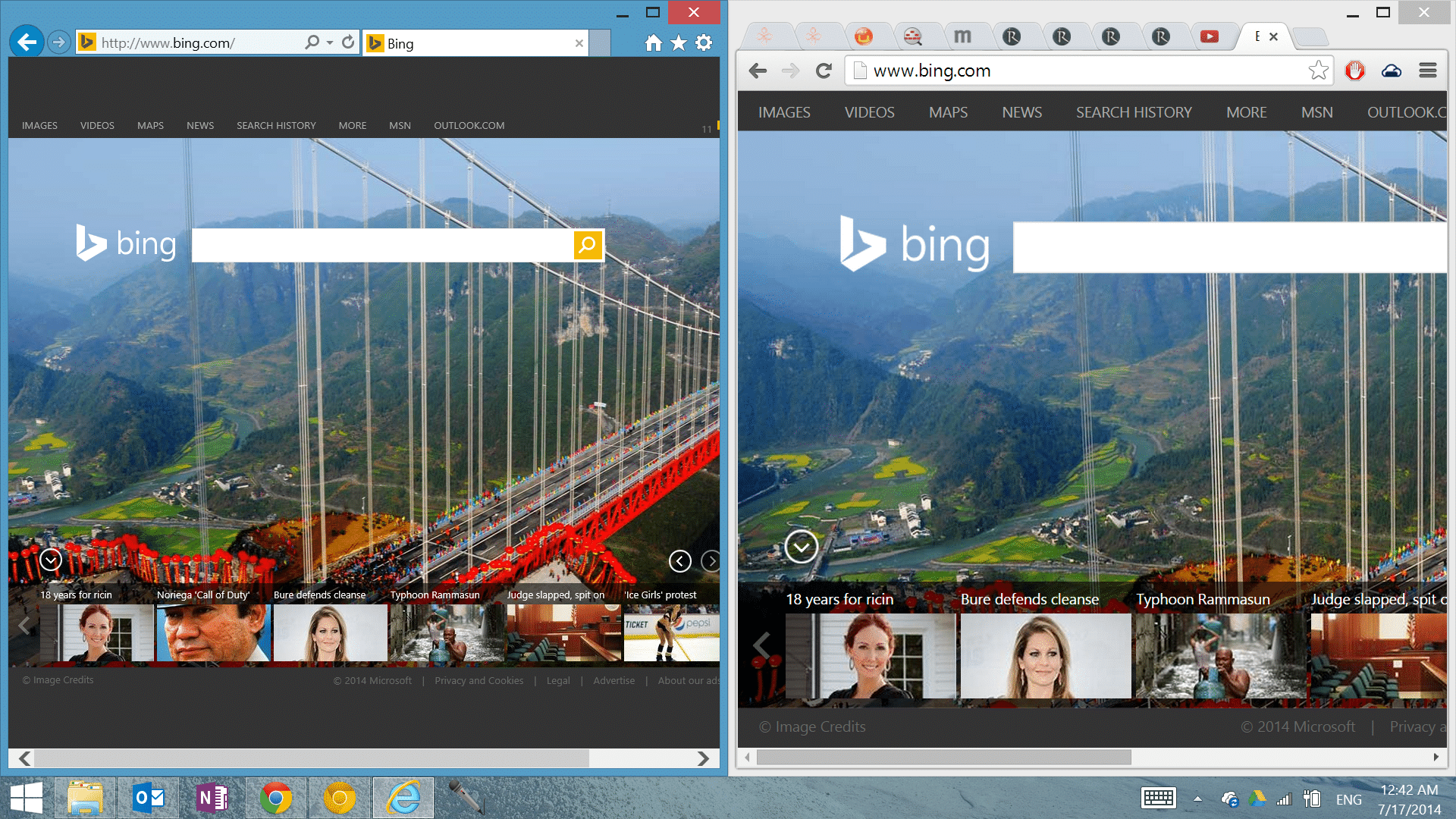Bookmark this page with Chrome star
1456x819 pixels.
point(1318,71)
